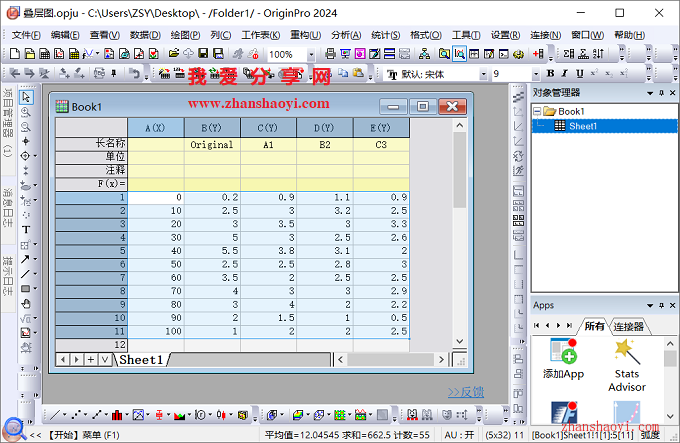Click the cell containing Original
This screenshot has height=443, width=680.
[x=212, y=144]
